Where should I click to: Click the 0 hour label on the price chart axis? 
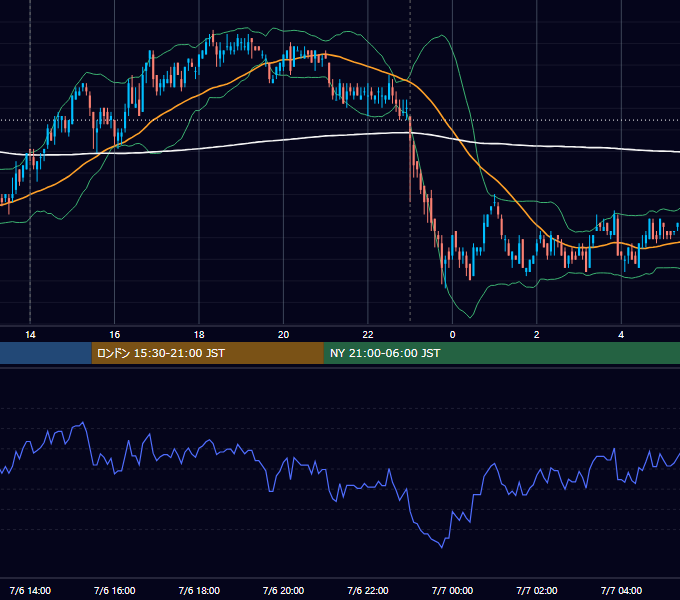(452, 335)
